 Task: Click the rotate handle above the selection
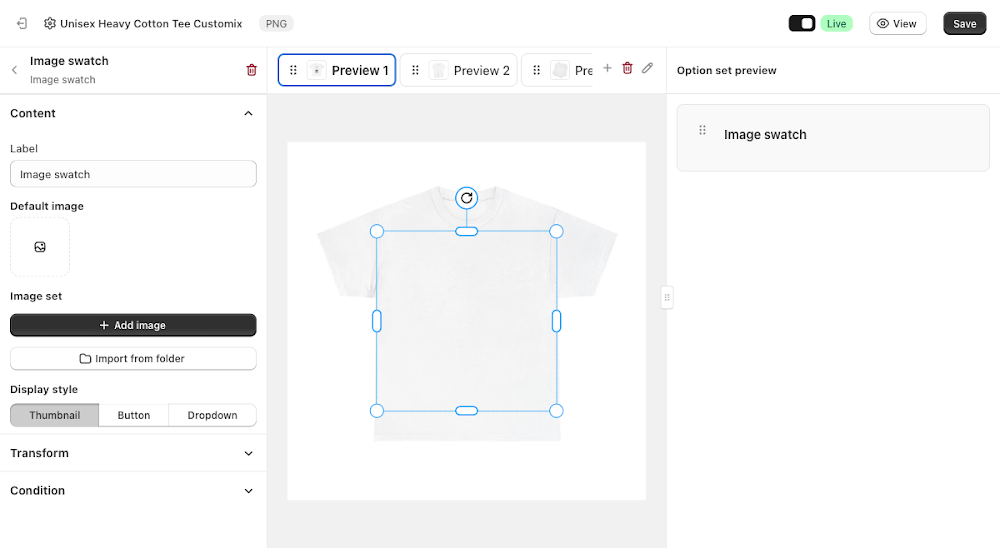pos(467,198)
